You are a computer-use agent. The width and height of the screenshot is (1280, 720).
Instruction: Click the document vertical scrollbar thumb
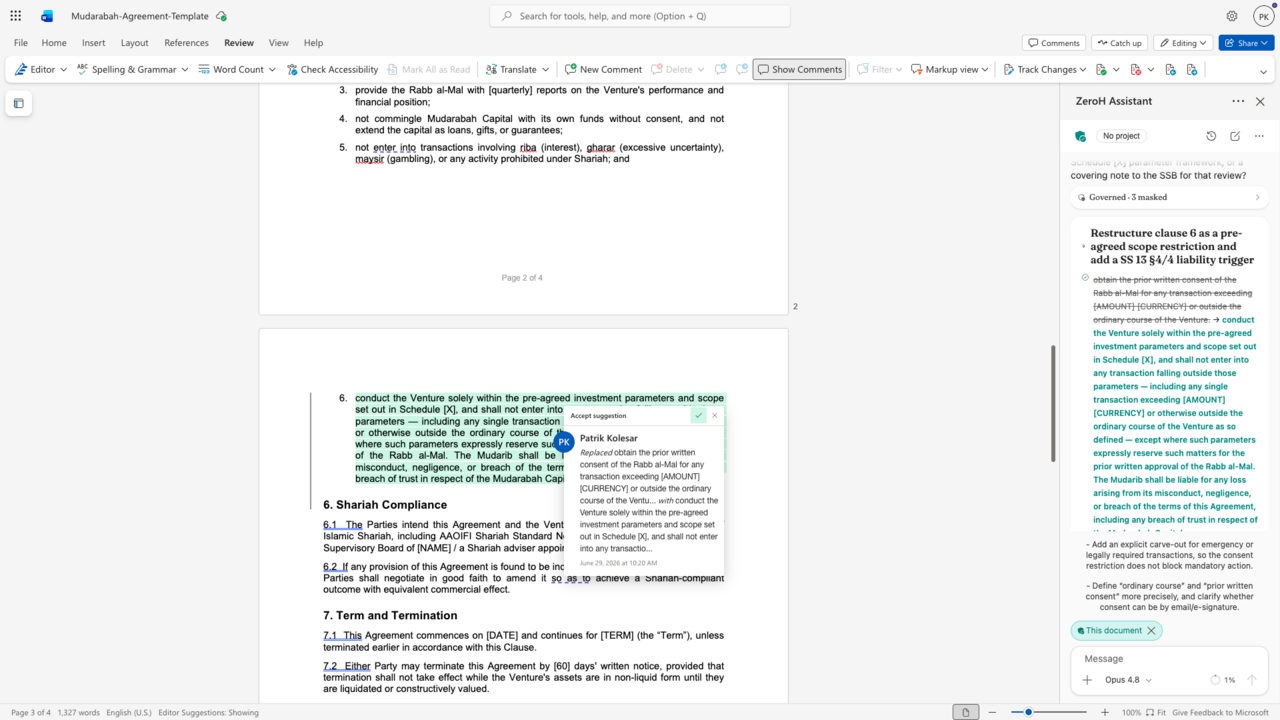(x=1052, y=403)
